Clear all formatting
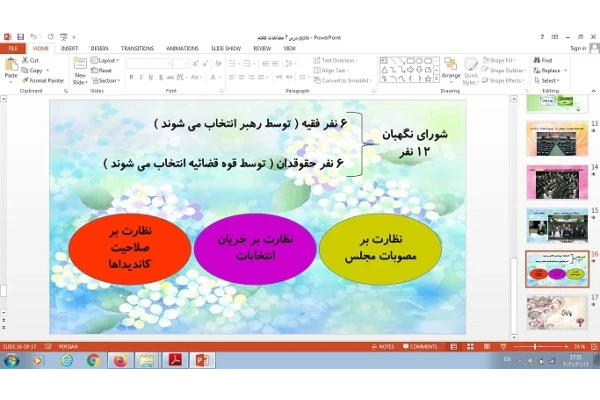The height and width of the screenshot is (400, 600). [x=218, y=64]
